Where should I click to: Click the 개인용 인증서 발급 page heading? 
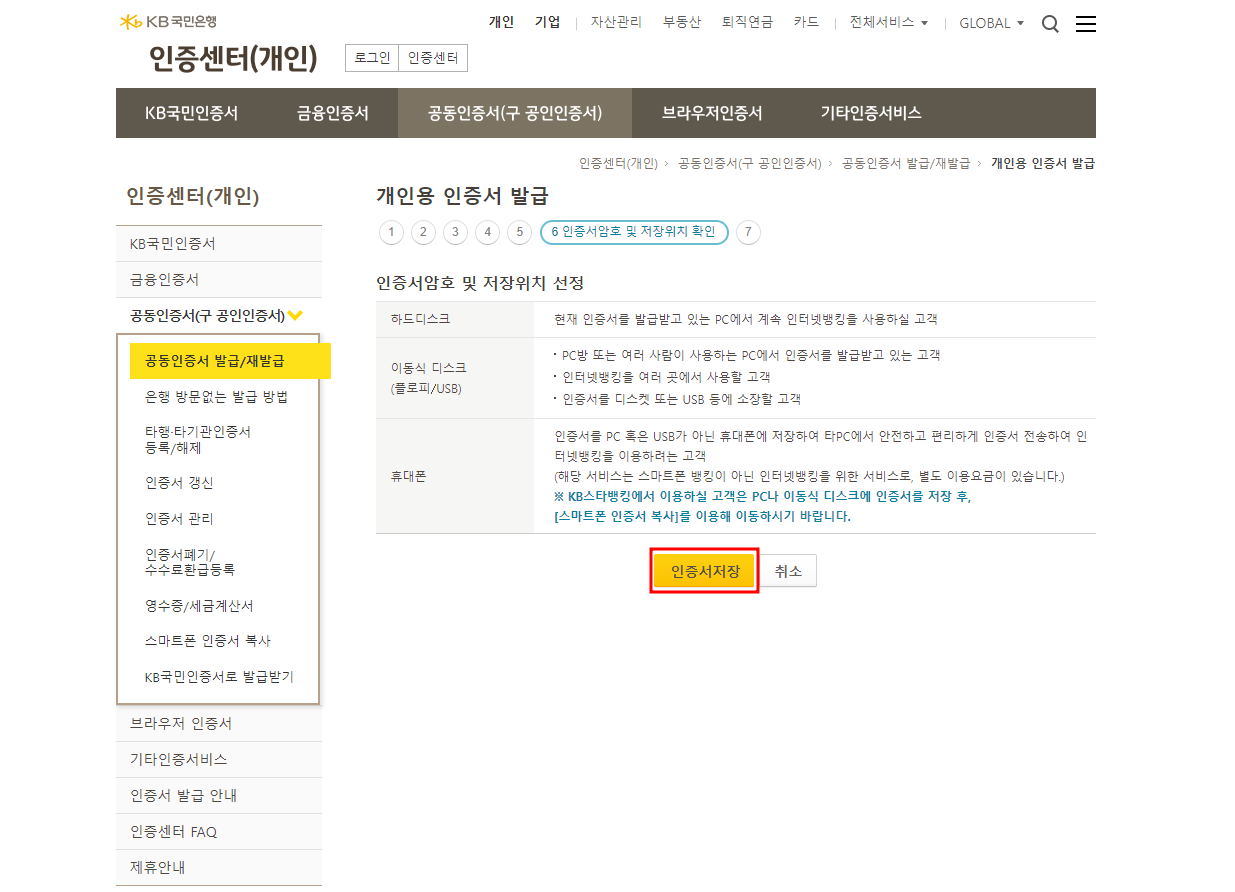pyautogui.click(x=462, y=196)
